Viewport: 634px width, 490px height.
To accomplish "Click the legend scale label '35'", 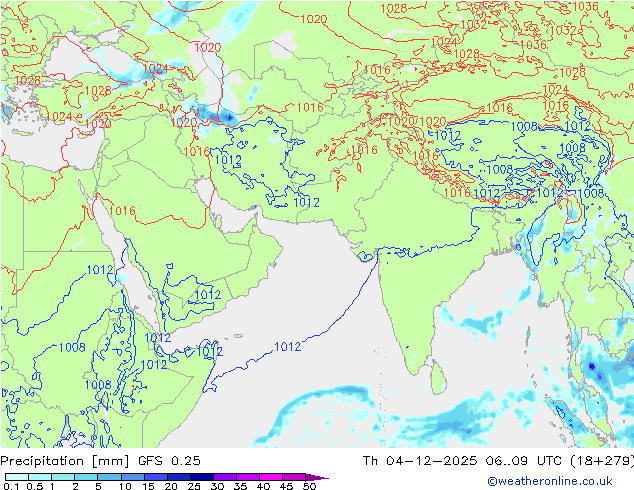I will click(240, 486).
